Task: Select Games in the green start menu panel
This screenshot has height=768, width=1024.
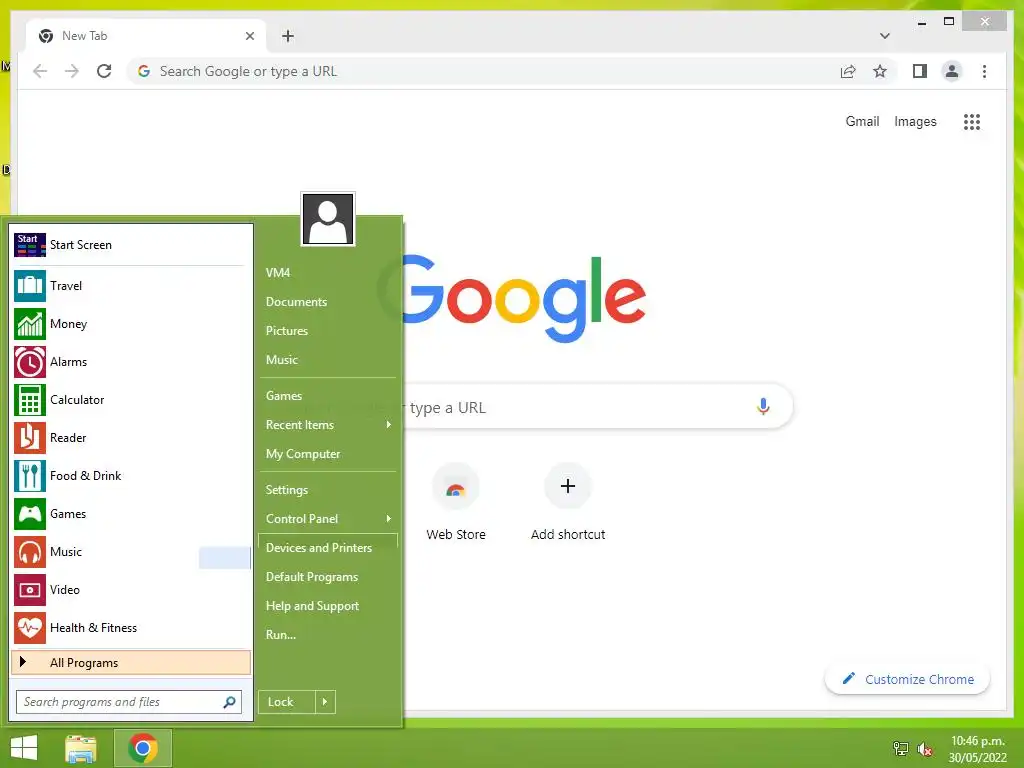Action: click(x=283, y=396)
